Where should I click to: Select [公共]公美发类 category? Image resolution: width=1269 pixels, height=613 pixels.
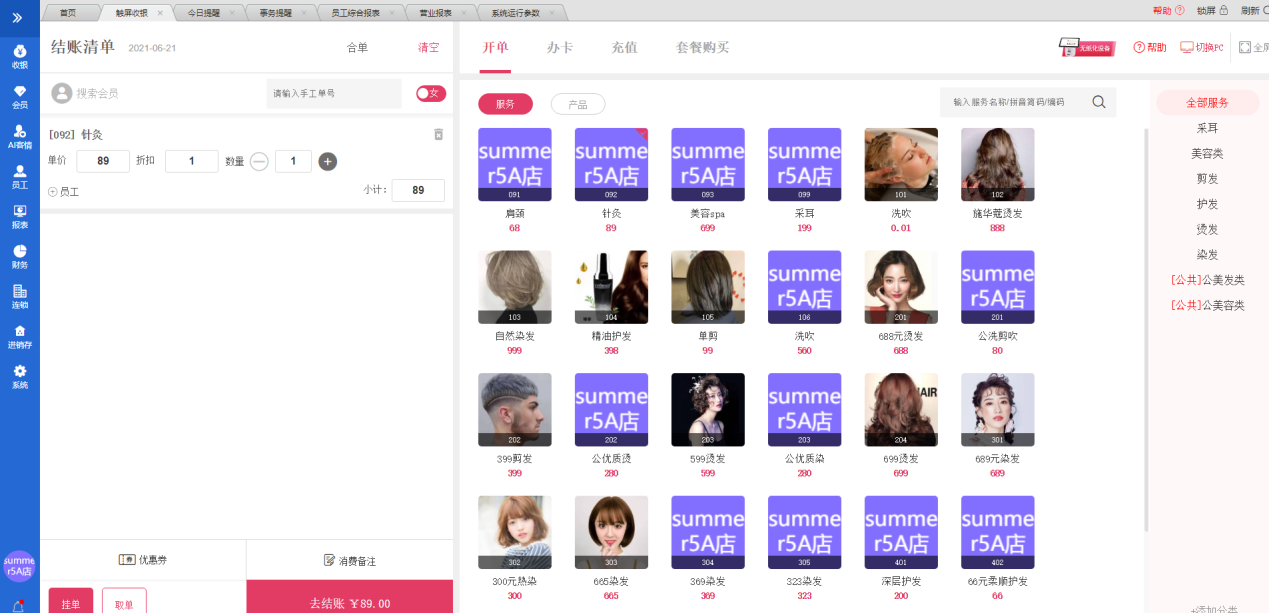click(x=1208, y=280)
